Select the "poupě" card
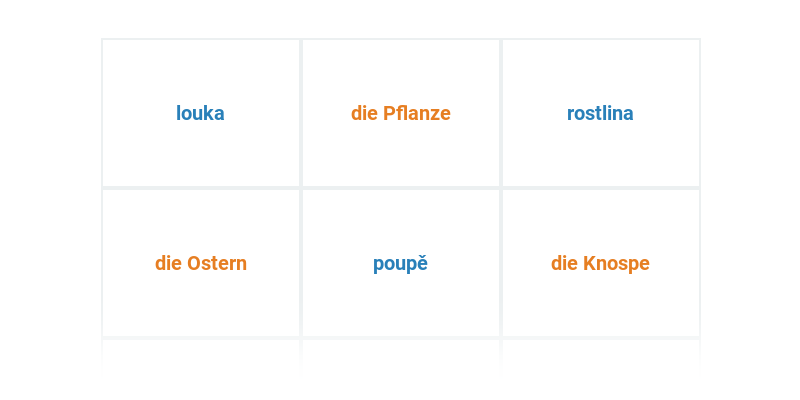 (400, 263)
